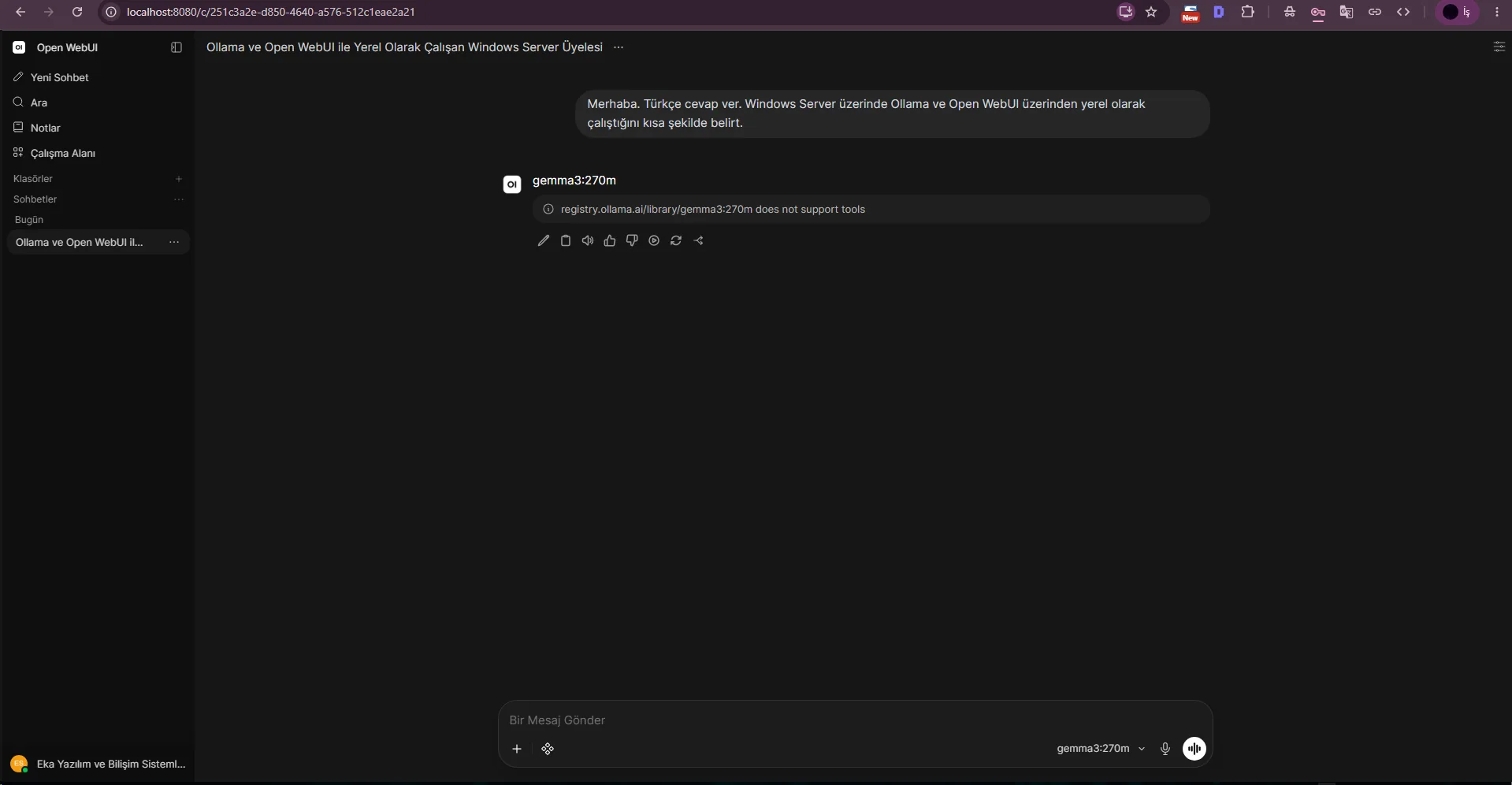Screen dimensions: 1512x785
Task: Click the info icon in error message
Action: 548,210
